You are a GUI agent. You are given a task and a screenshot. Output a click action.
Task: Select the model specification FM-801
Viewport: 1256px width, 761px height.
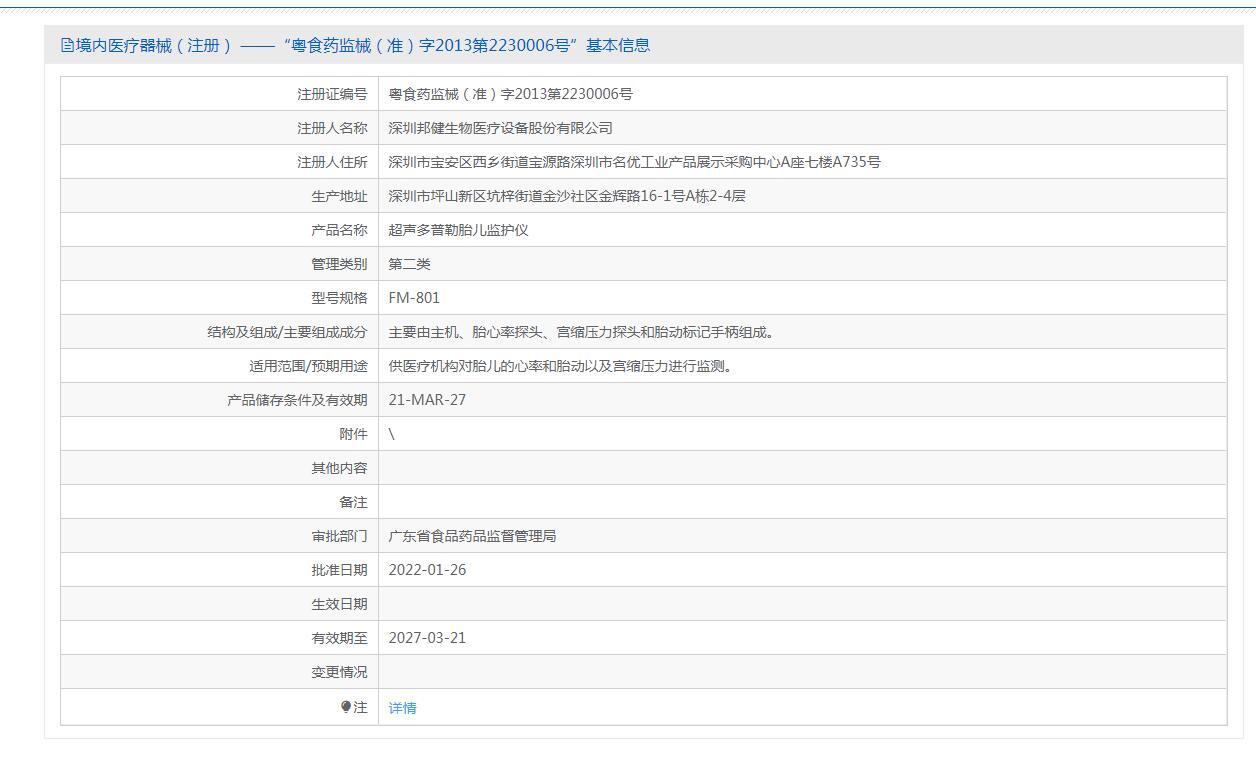click(x=414, y=298)
